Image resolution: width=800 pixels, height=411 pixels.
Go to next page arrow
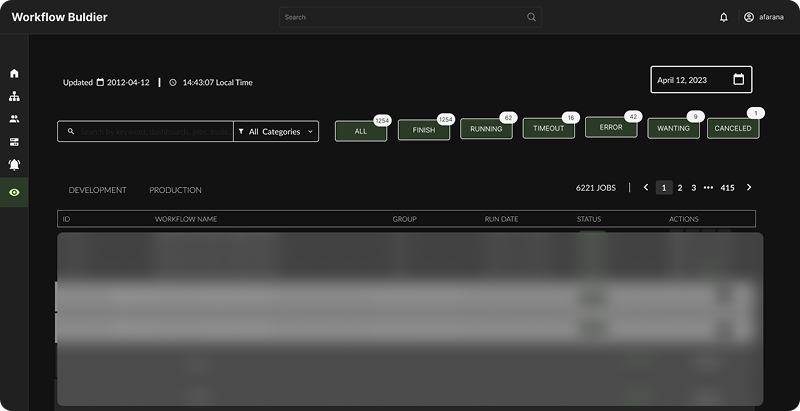(x=749, y=187)
